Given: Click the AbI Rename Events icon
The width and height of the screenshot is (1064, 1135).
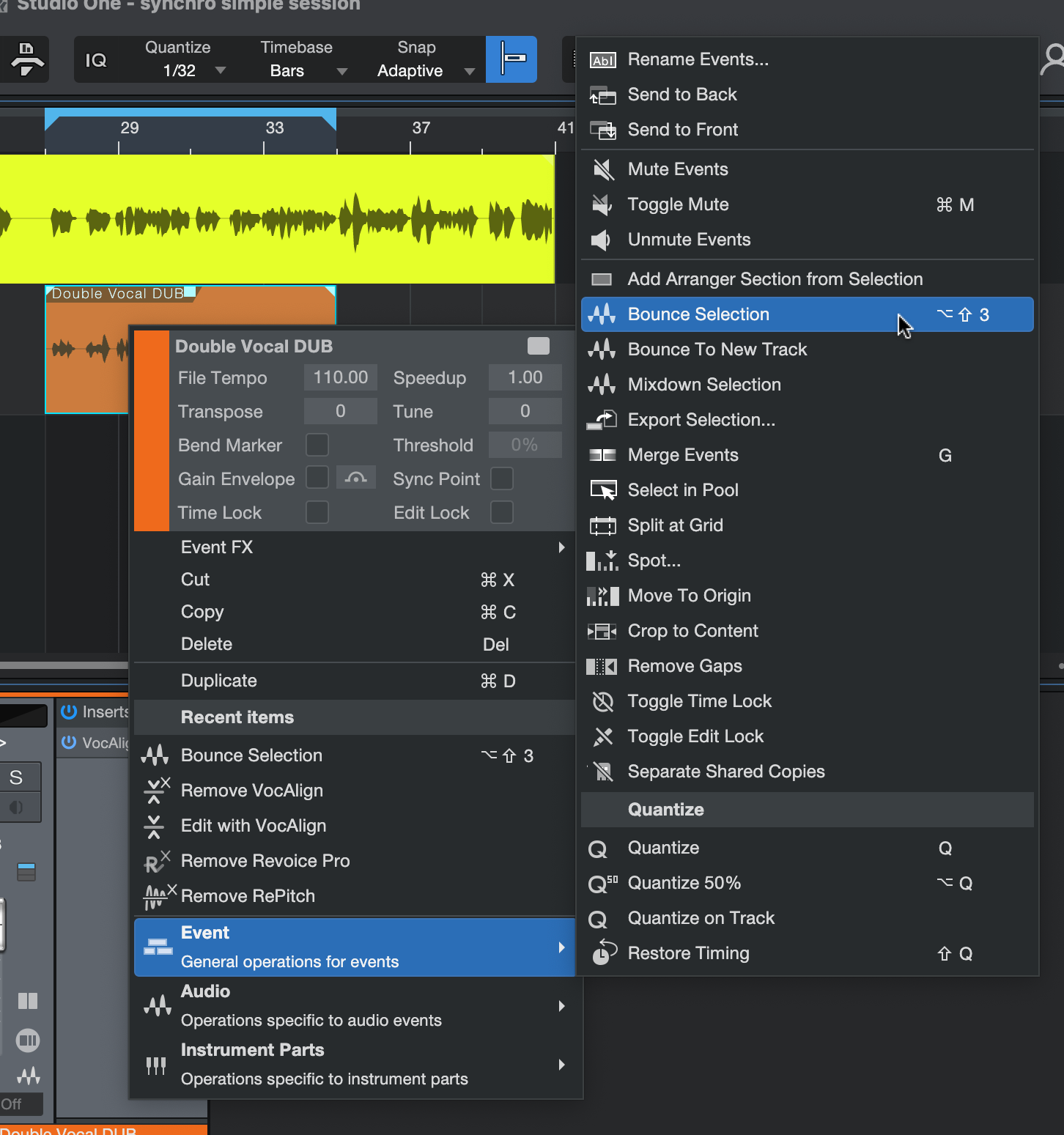Looking at the screenshot, I should (x=602, y=59).
